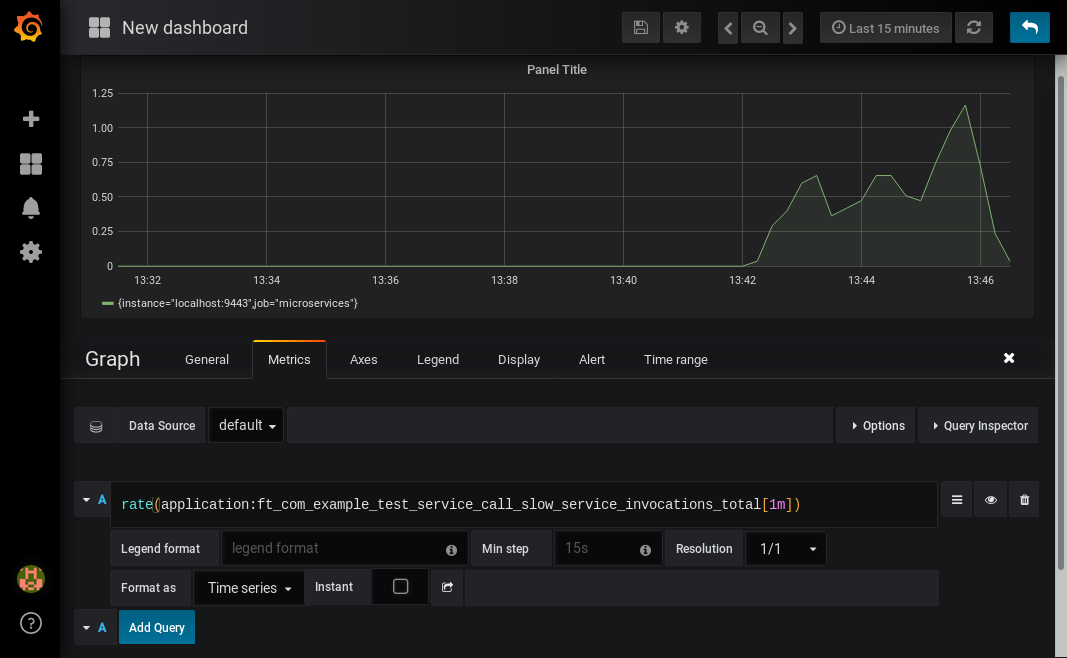This screenshot has height=658, width=1067.
Task: Toggle the Instant query checkbox
Action: pos(400,587)
